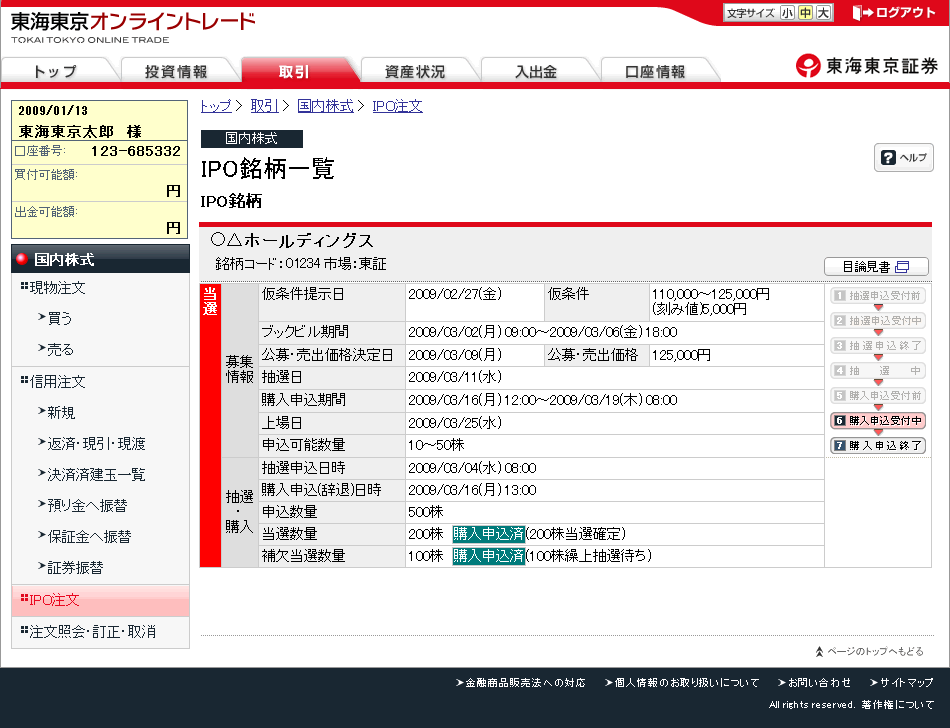Open 預り金へ振替 in sidebar
Viewport: 950px width, 728px height.
tap(87, 505)
